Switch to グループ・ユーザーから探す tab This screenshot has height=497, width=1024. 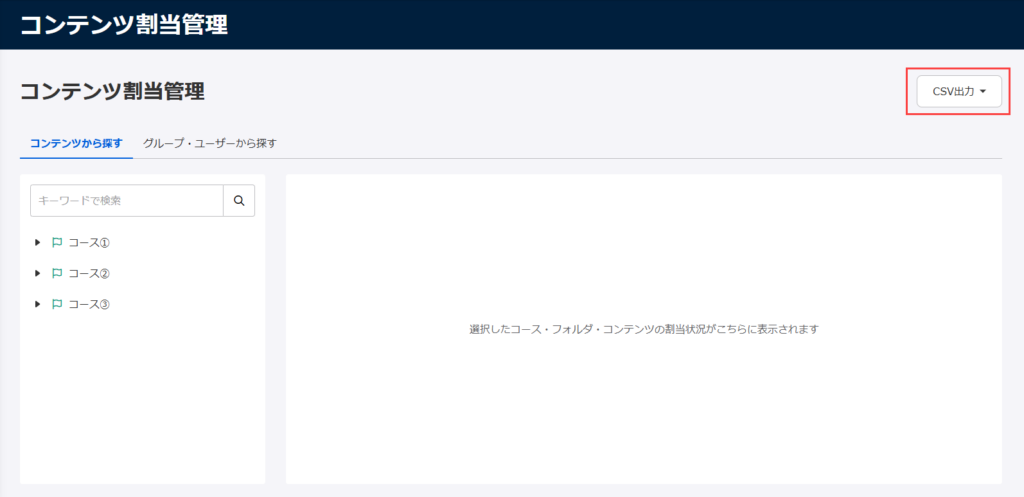click(210, 143)
